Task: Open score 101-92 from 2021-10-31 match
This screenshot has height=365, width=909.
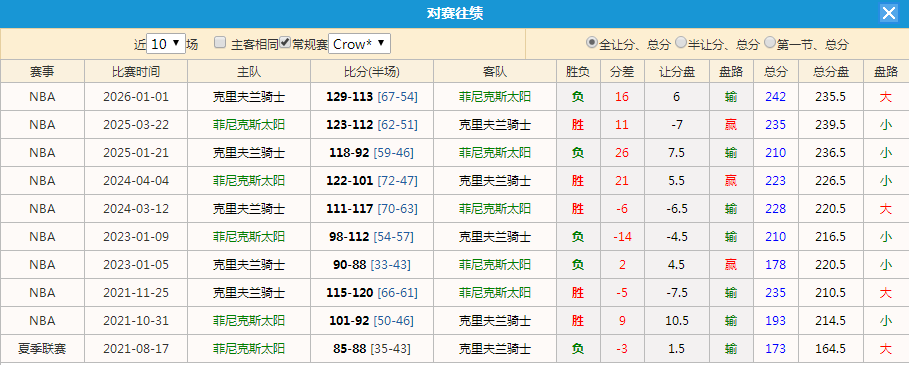Action: (x=350, y=320)
